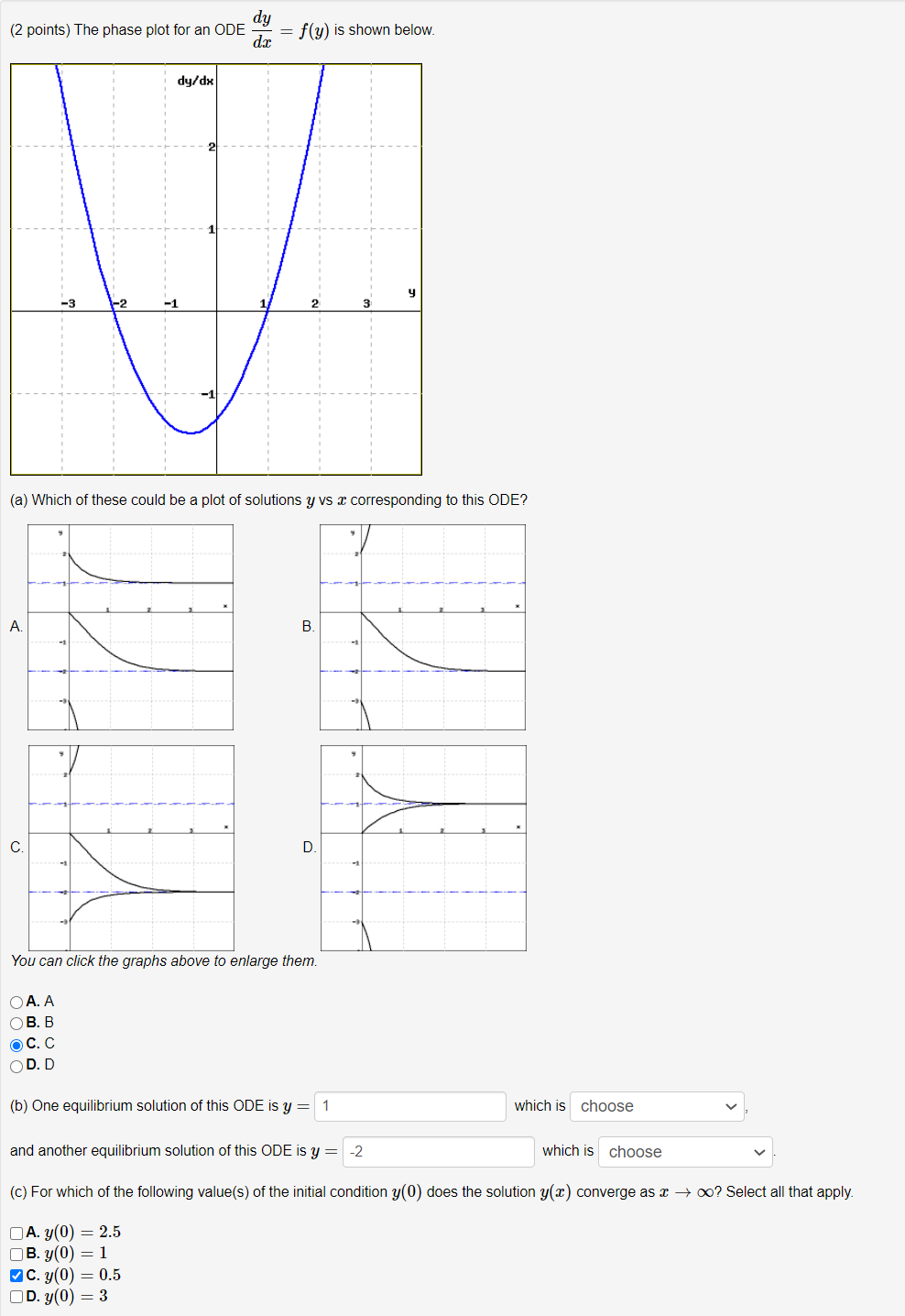
Task: Select radio button D for part (a)
Action: [16, 1065]
